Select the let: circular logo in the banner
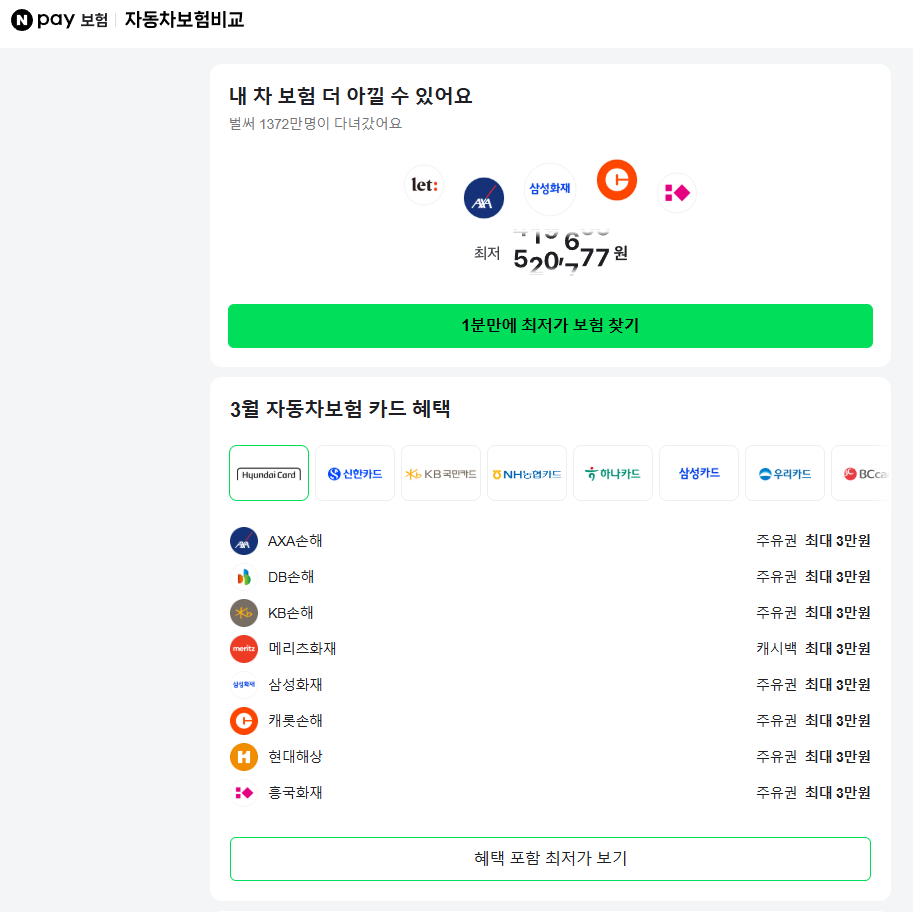The width and height of the screenshot is (913, 912). click(x=423, y=185)
